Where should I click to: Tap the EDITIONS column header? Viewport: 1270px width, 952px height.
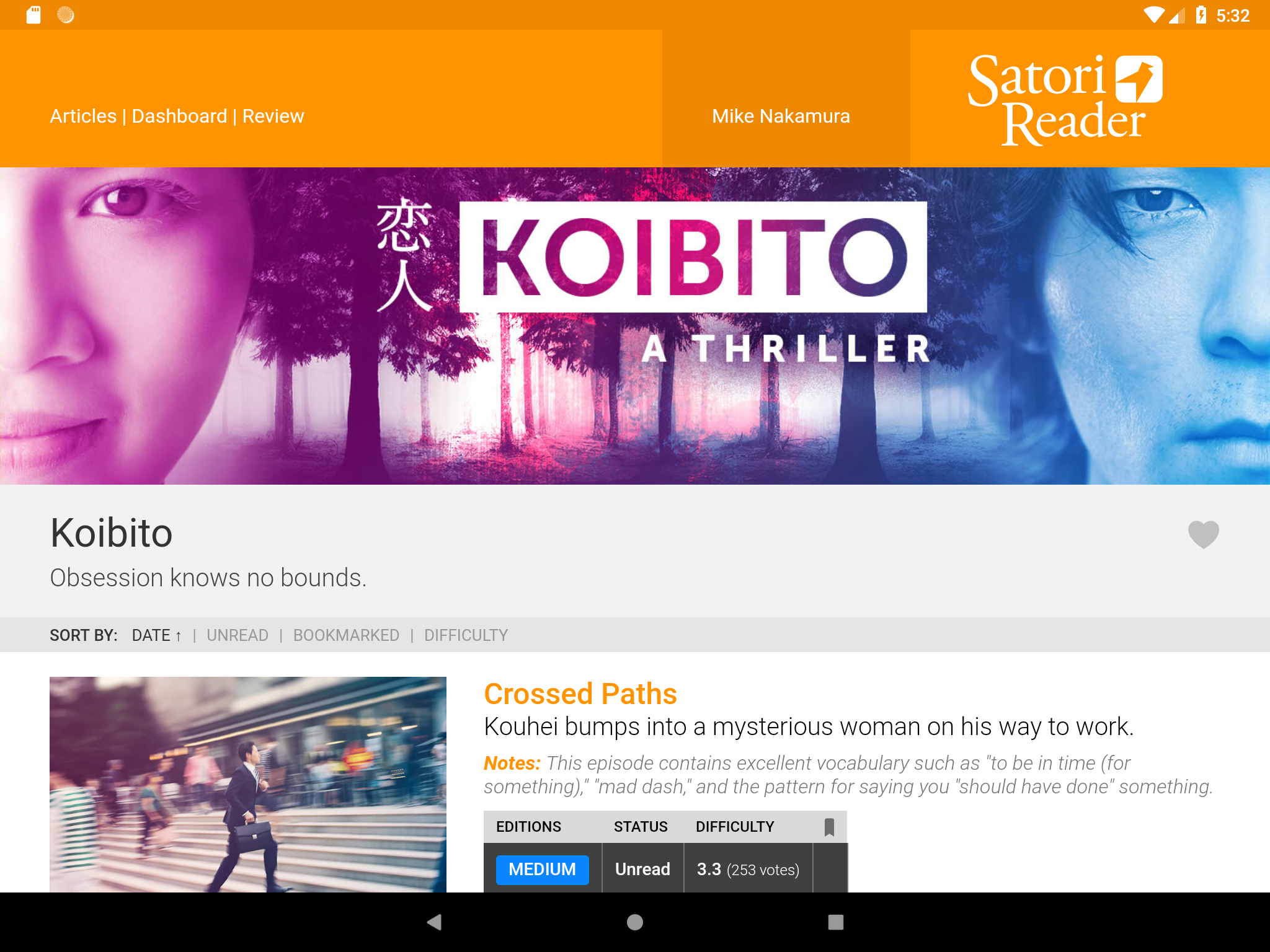click(528, 827)
